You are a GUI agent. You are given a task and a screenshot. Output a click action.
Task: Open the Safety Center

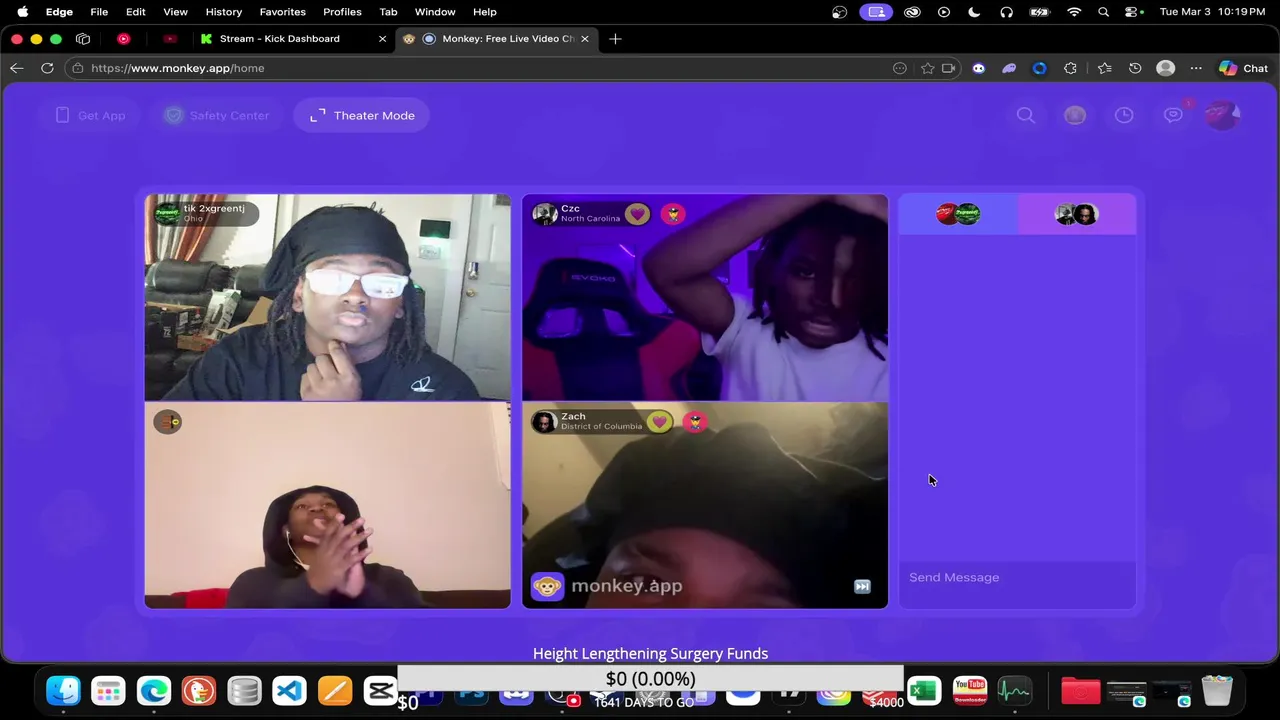point(218,115)
